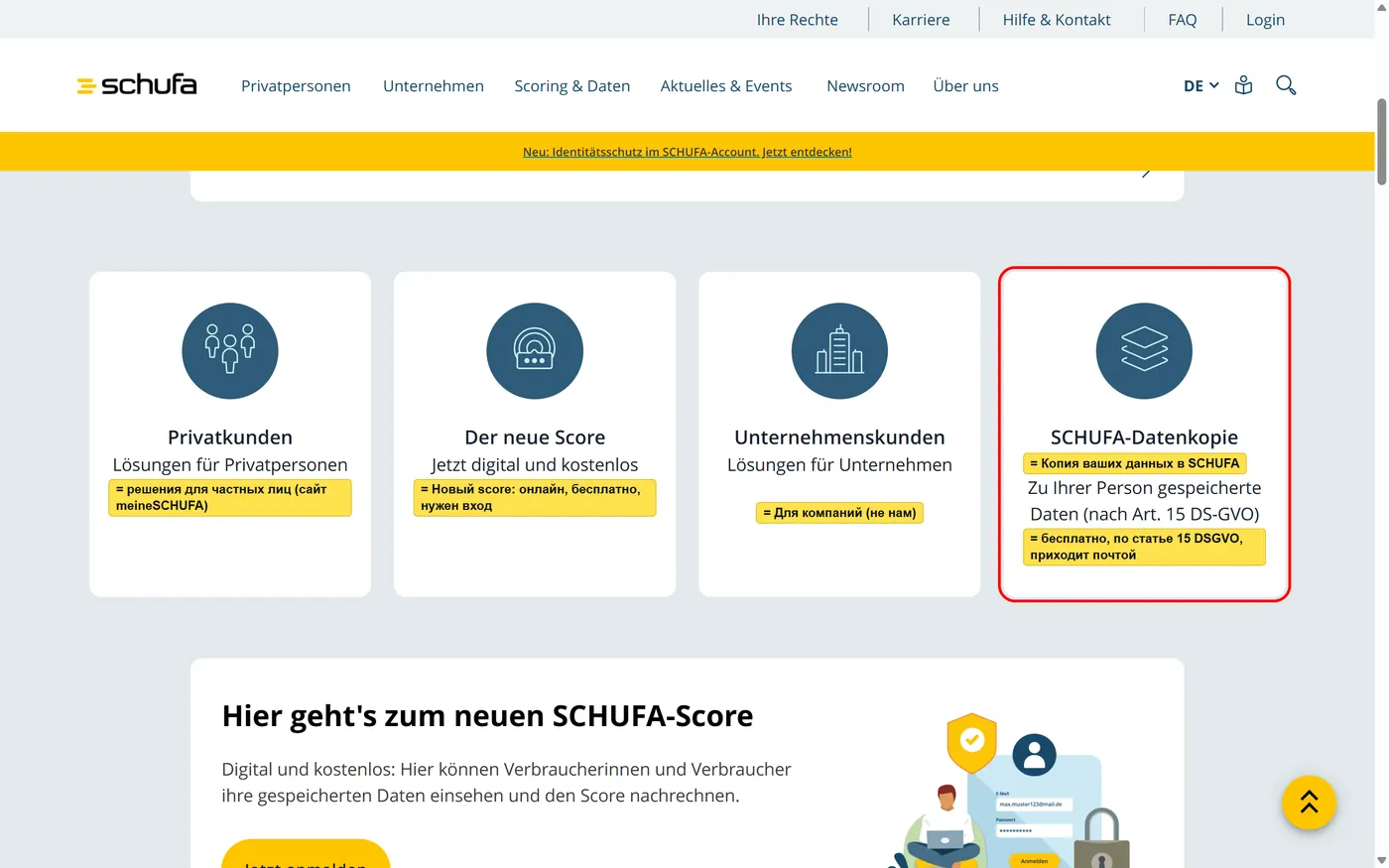Open the Privatpersonen menu
1389x868 pixels.
click(296, 86)
